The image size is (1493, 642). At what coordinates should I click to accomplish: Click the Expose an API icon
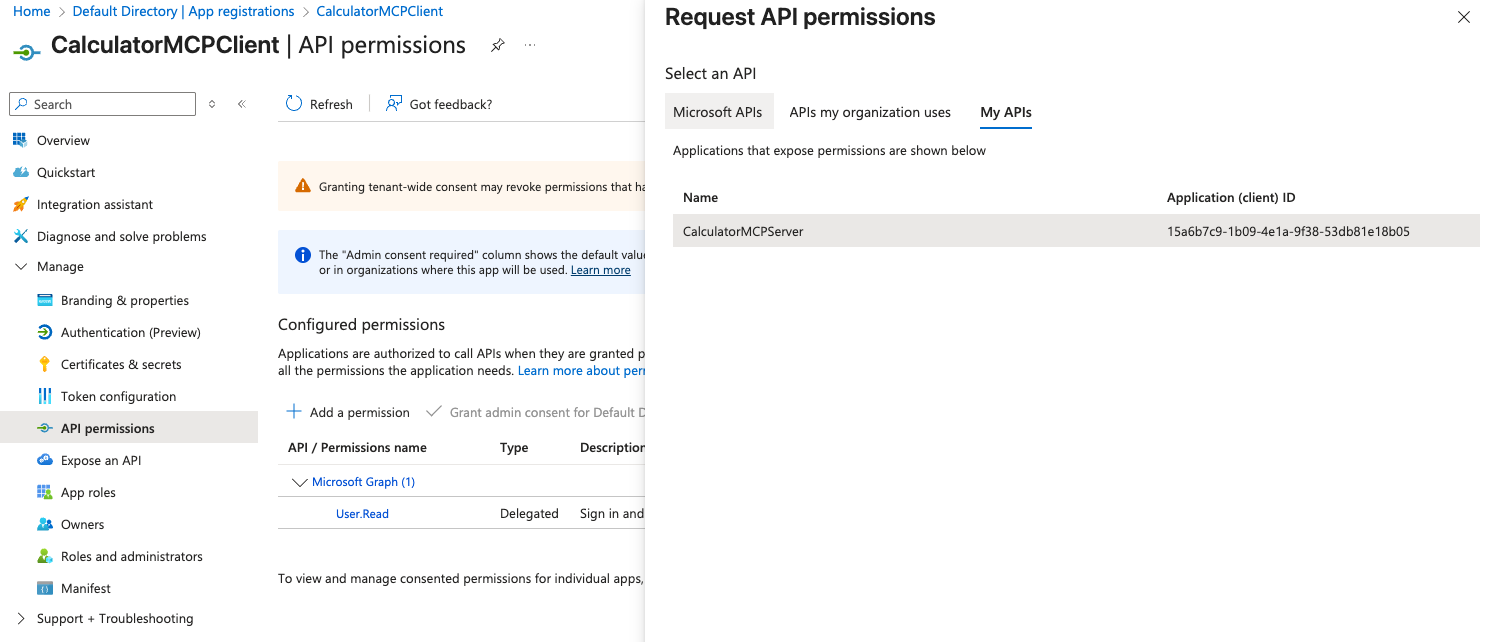44,460
